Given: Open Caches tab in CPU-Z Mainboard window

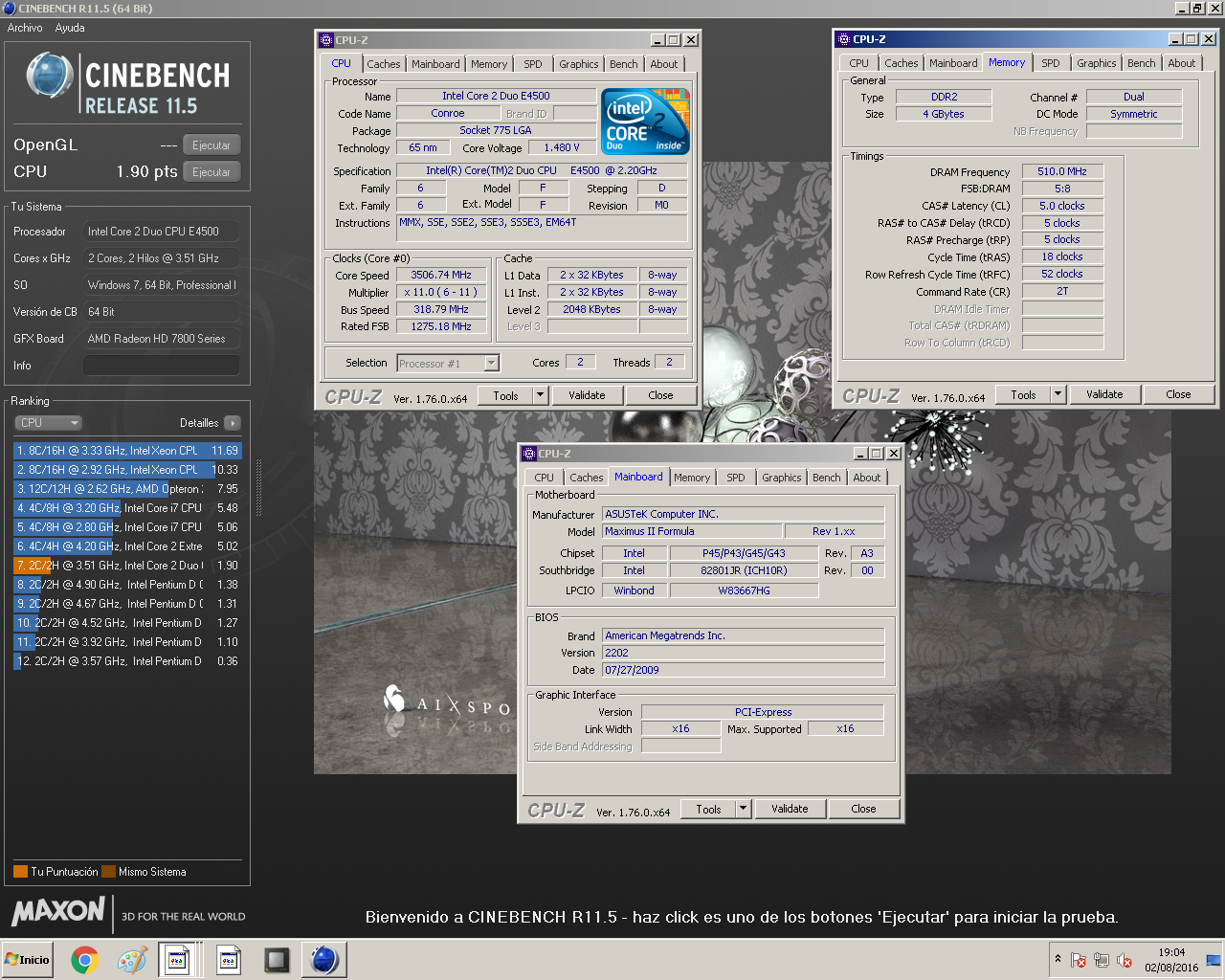Looking at the screenshot, I should (x=587, y=478).
